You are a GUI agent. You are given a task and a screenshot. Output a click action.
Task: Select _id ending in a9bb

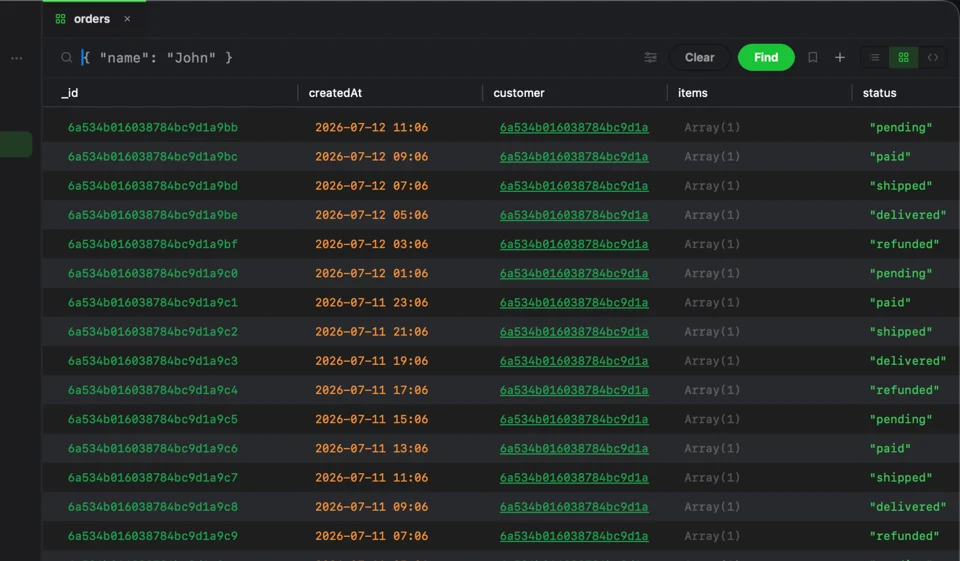[152, 127]
